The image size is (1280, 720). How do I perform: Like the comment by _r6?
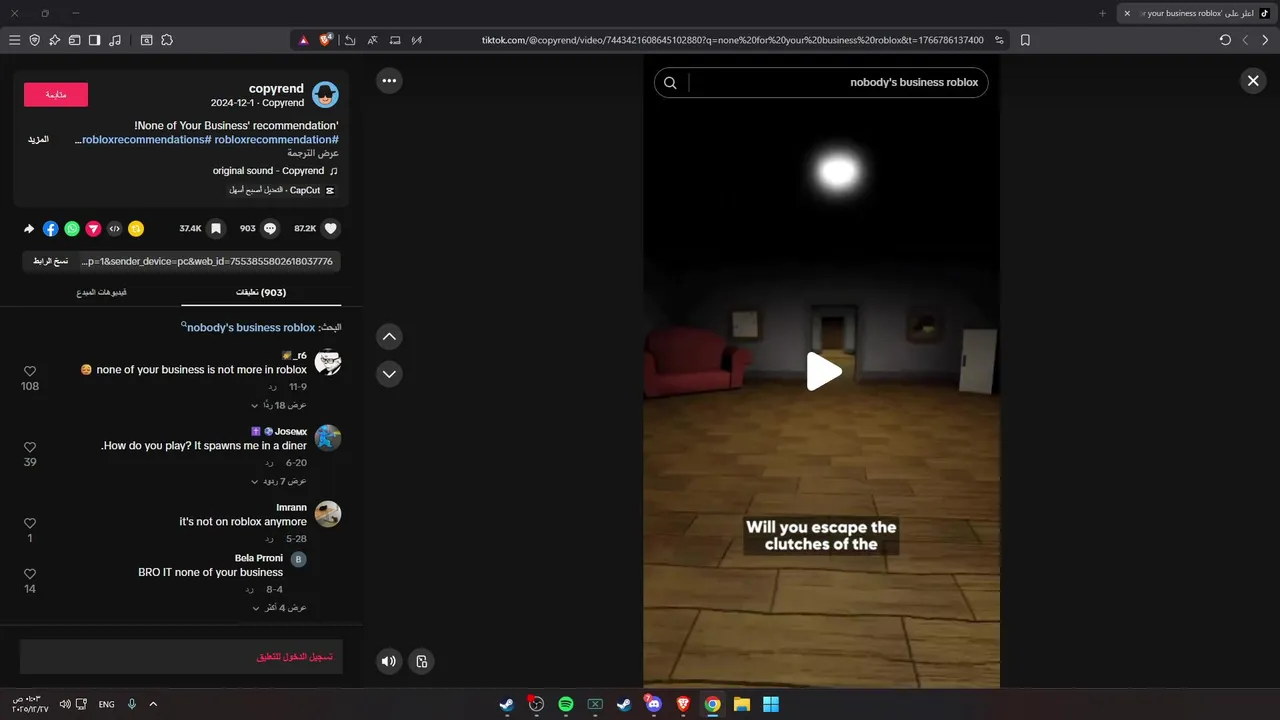[x=30, y=372]
